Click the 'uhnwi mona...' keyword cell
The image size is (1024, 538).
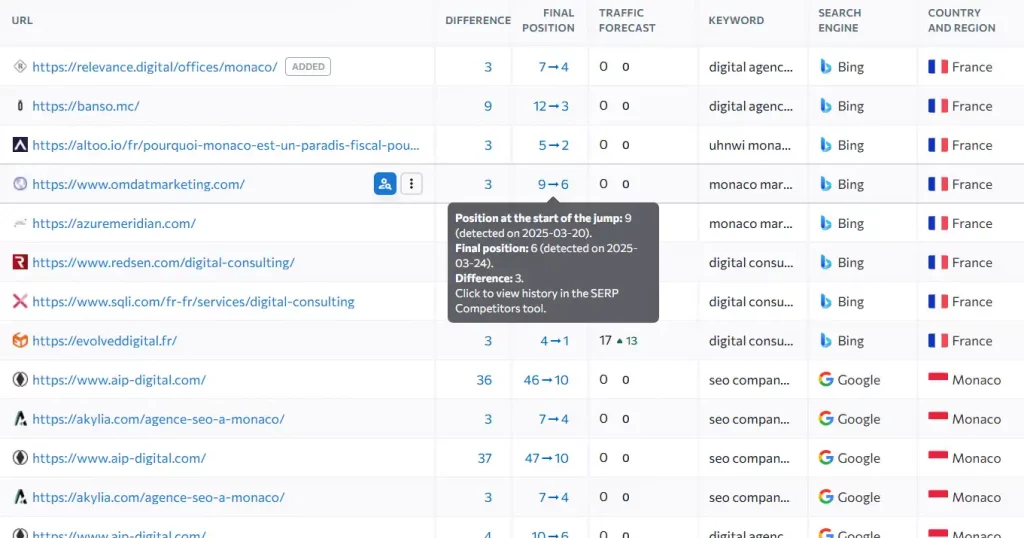[750, 145]
